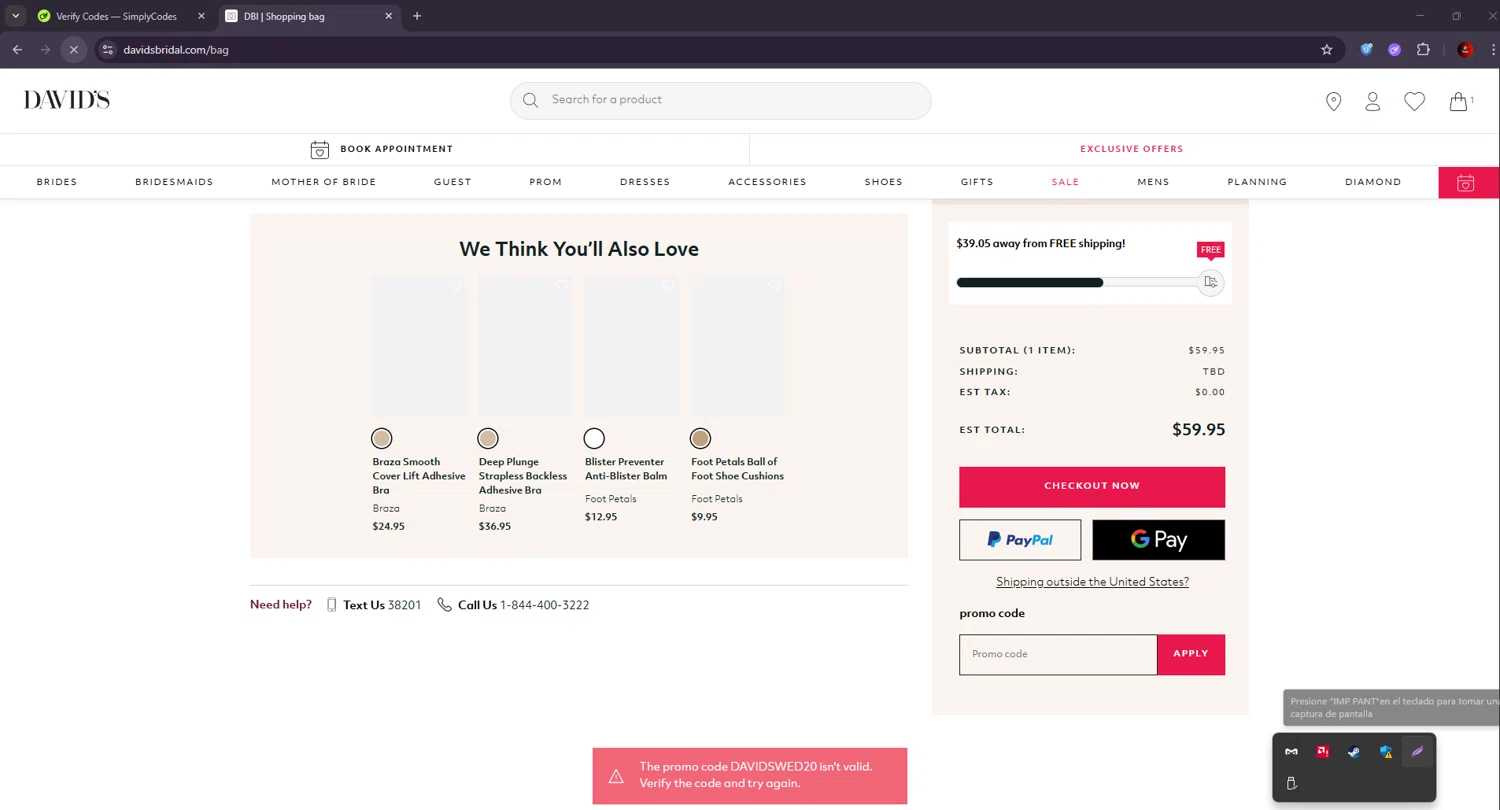Click the handset icon next to Call Us
This screenshot has width=1500, height=810.
(444, 605)
